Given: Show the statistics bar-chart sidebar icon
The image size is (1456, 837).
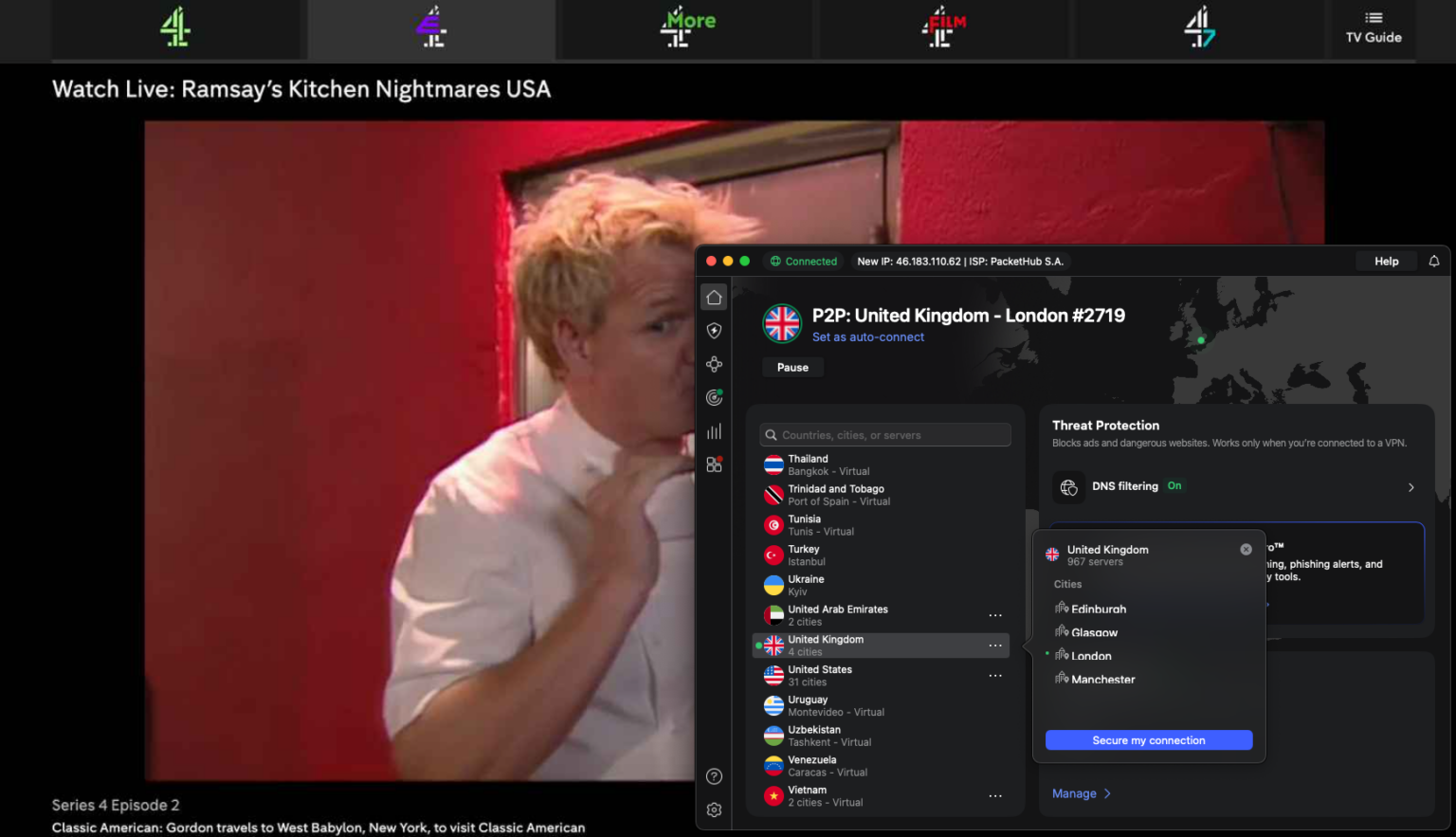Looking at the screenshot, I should click(714, 431).
